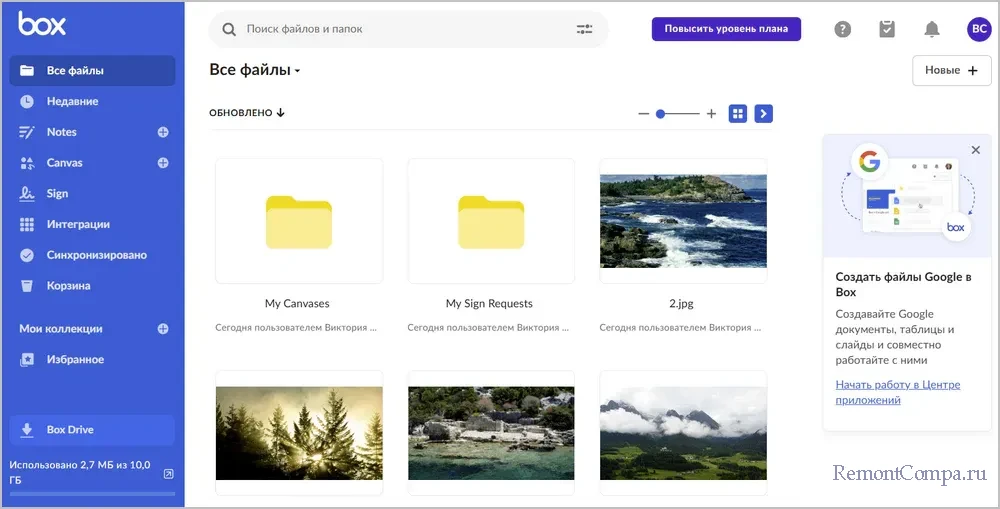Open the Новые creation dropdown
This screenshot has width=1000, height=509.
tap(951, 70)
